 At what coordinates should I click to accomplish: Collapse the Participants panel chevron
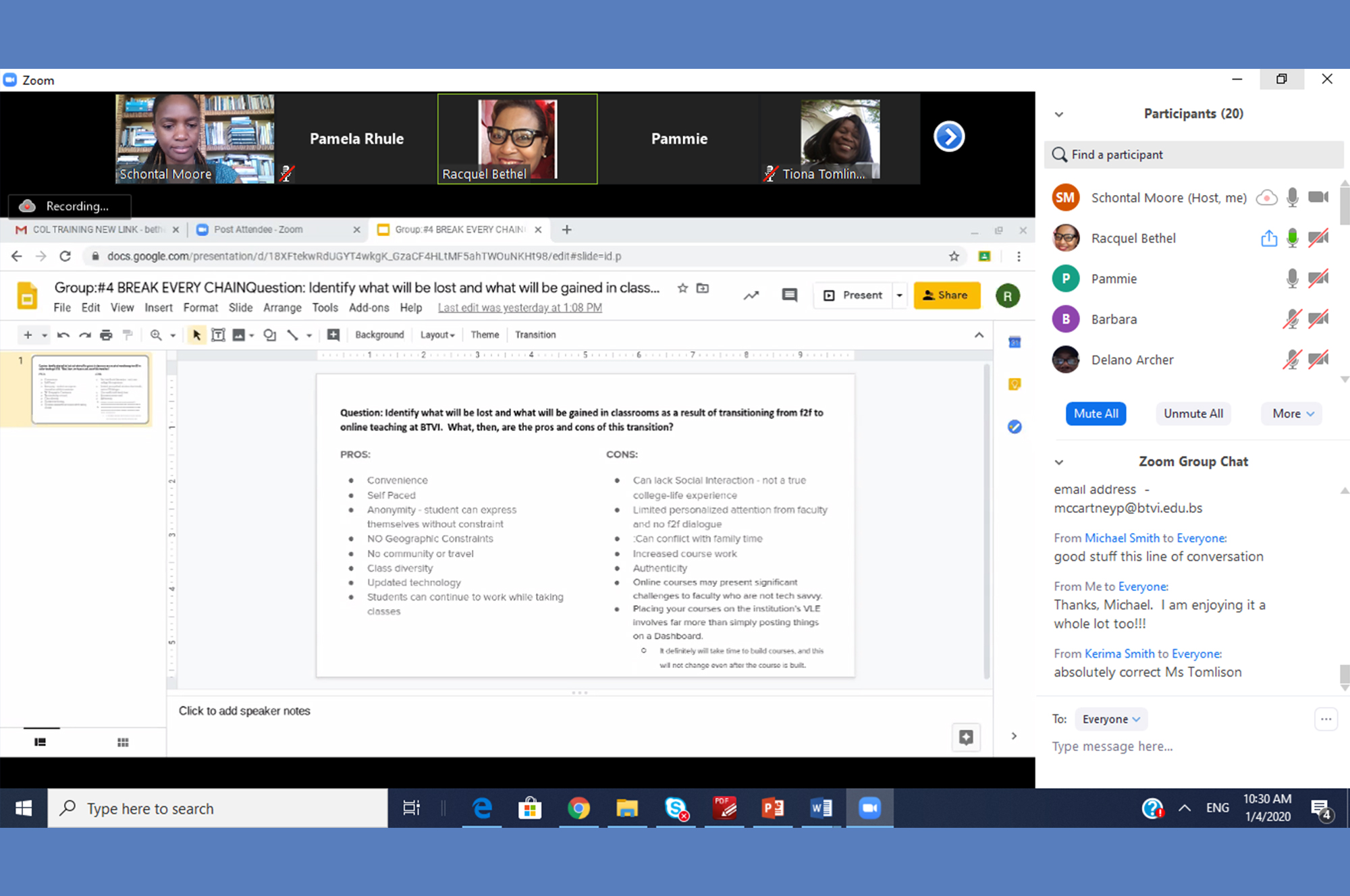tap(1059, 115)
